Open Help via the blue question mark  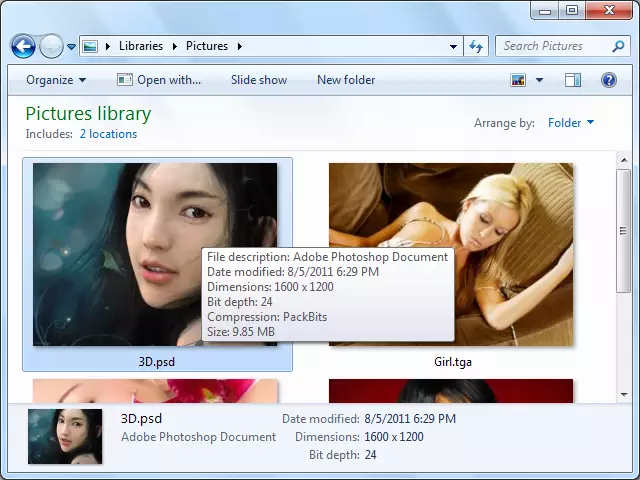pyautogui.click(x=609, y=80)
